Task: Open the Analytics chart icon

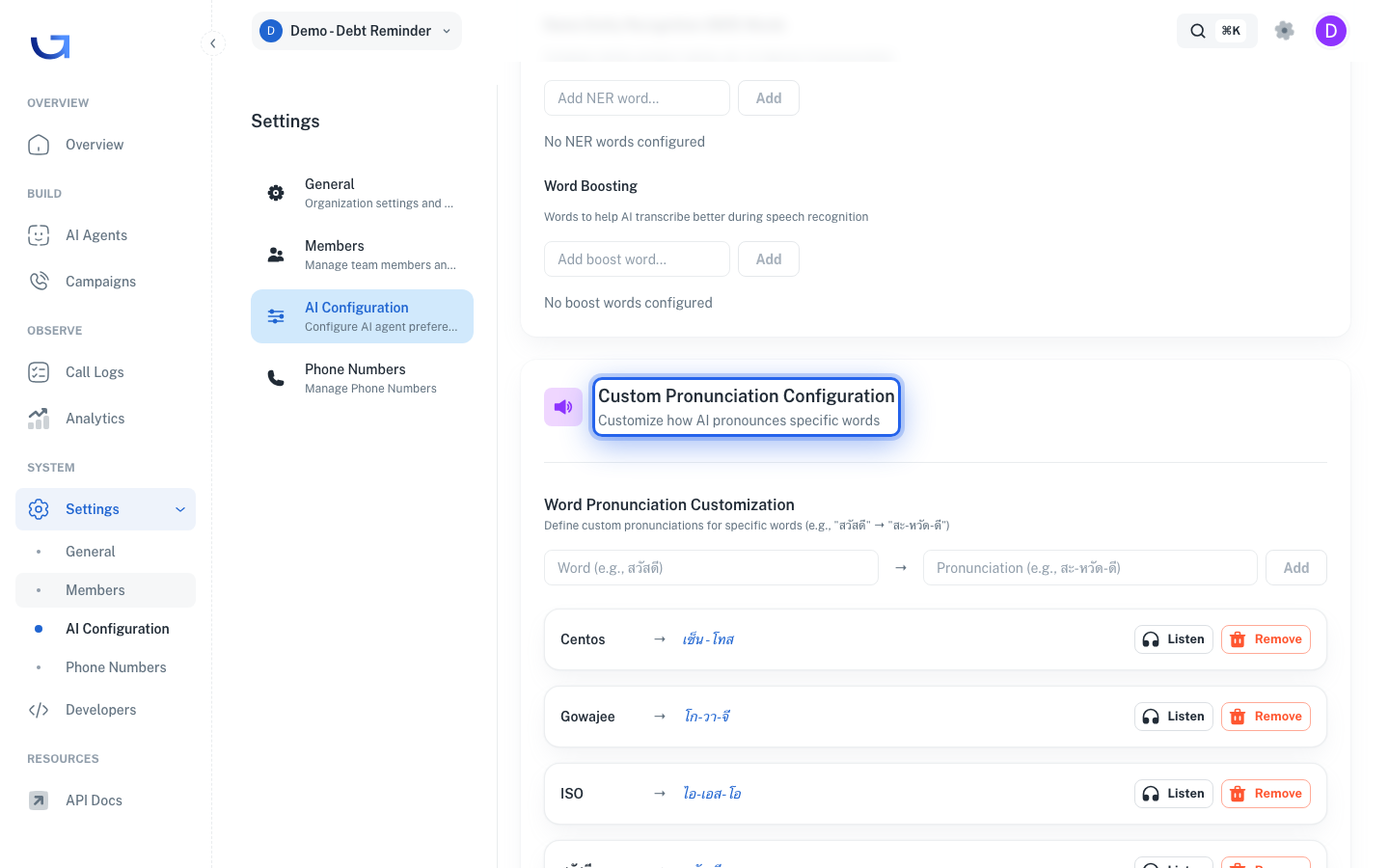Action: [39, 419]
